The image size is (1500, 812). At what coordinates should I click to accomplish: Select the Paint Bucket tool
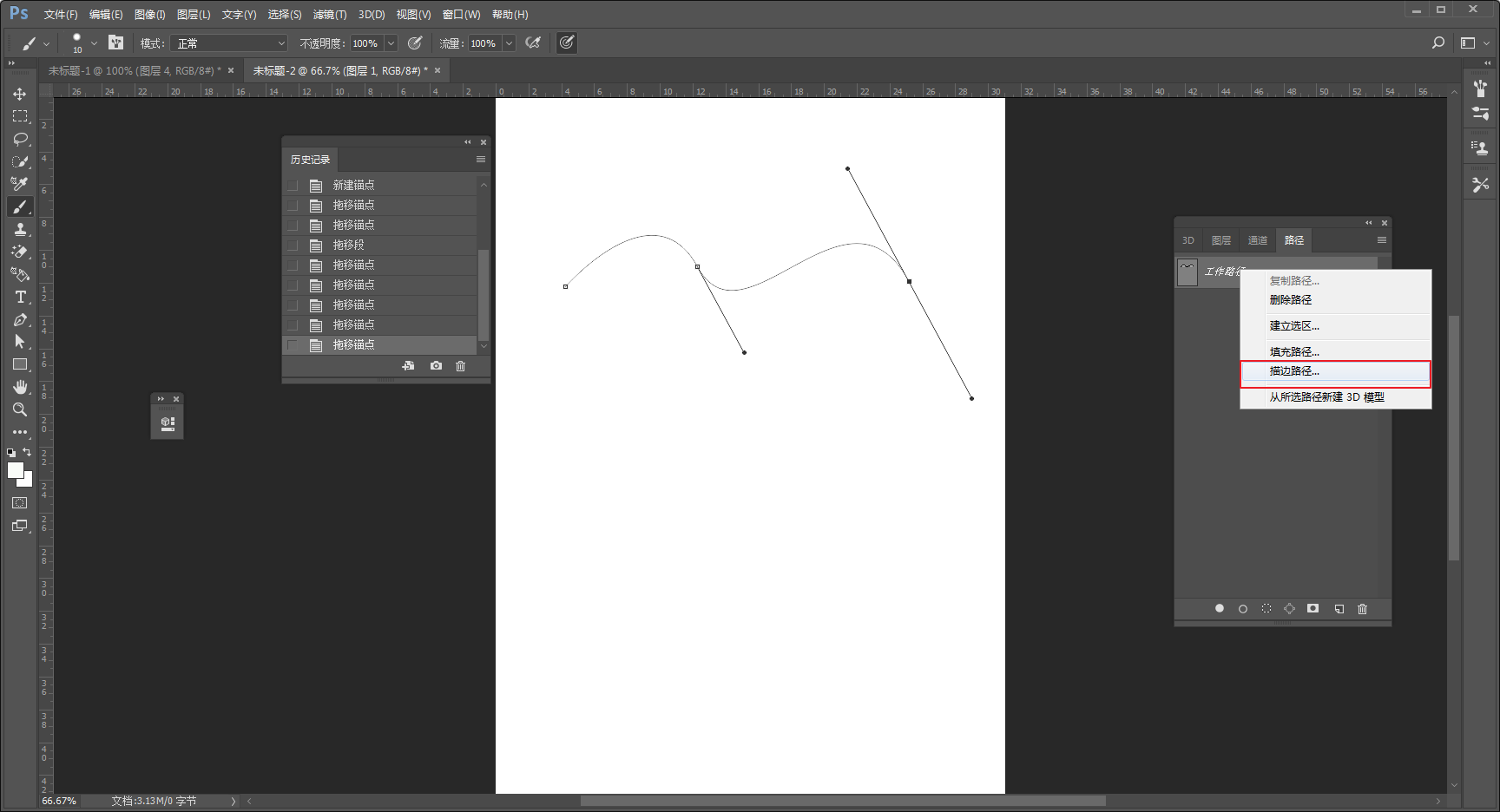[x=19, y=274]
